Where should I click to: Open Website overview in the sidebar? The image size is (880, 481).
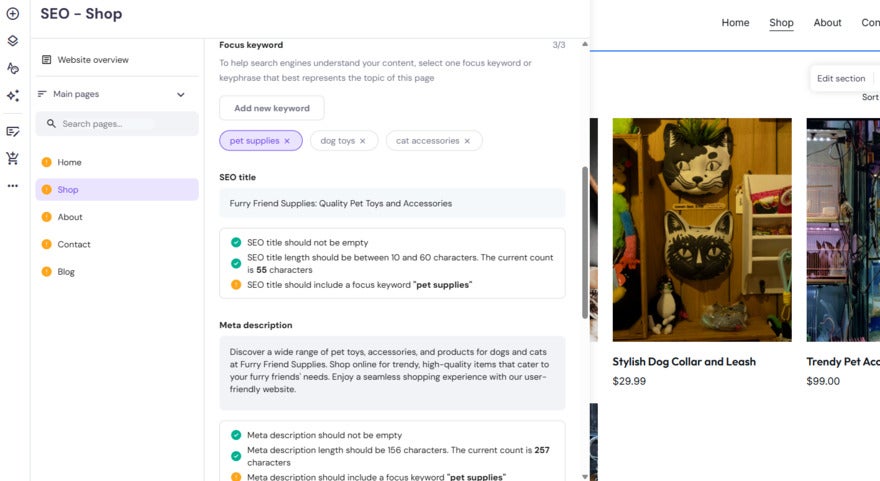pyautogui.click(x=92, y=60)
